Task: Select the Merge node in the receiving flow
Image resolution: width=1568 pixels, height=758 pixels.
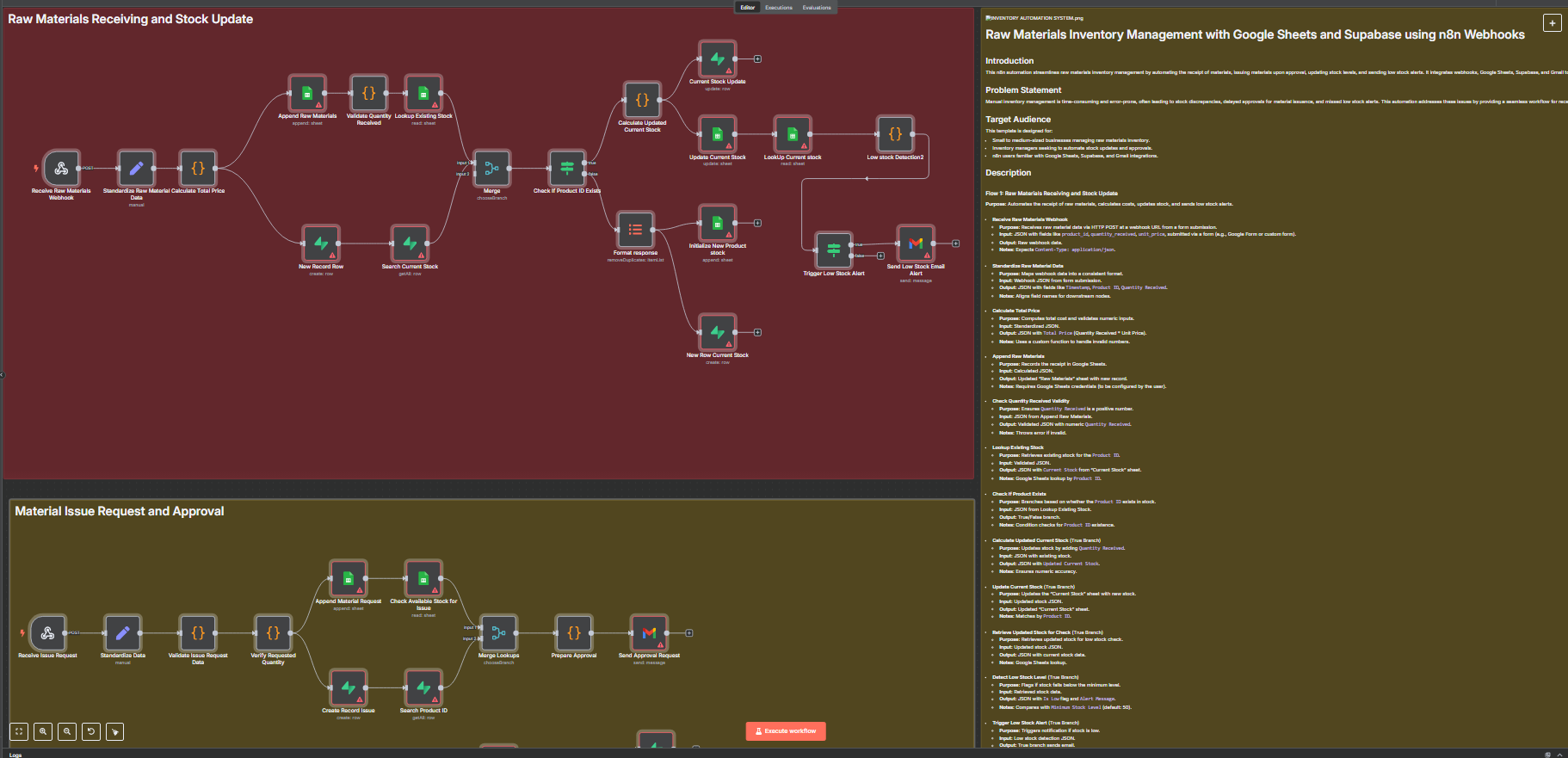Action: click(x=491, y=169)
